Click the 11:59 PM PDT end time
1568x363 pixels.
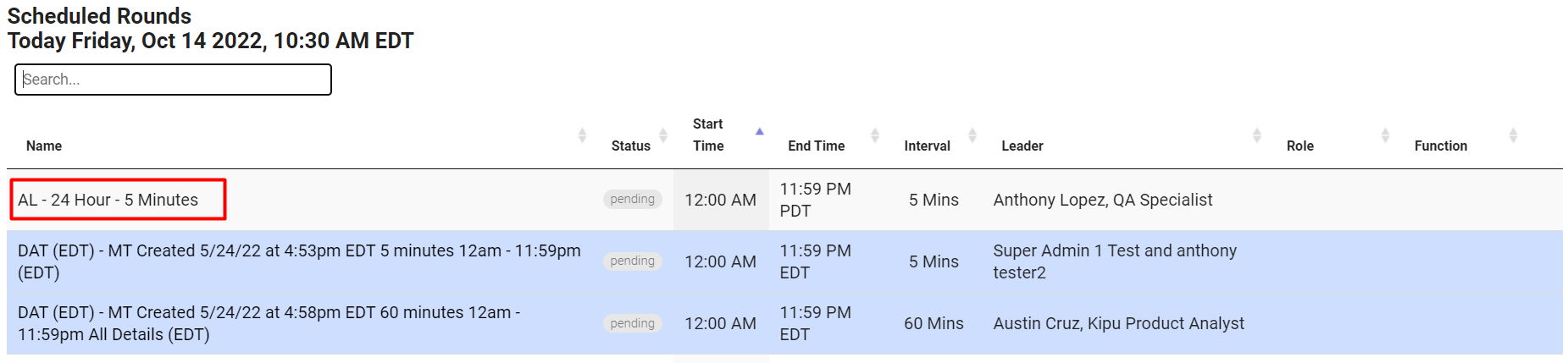815,200
